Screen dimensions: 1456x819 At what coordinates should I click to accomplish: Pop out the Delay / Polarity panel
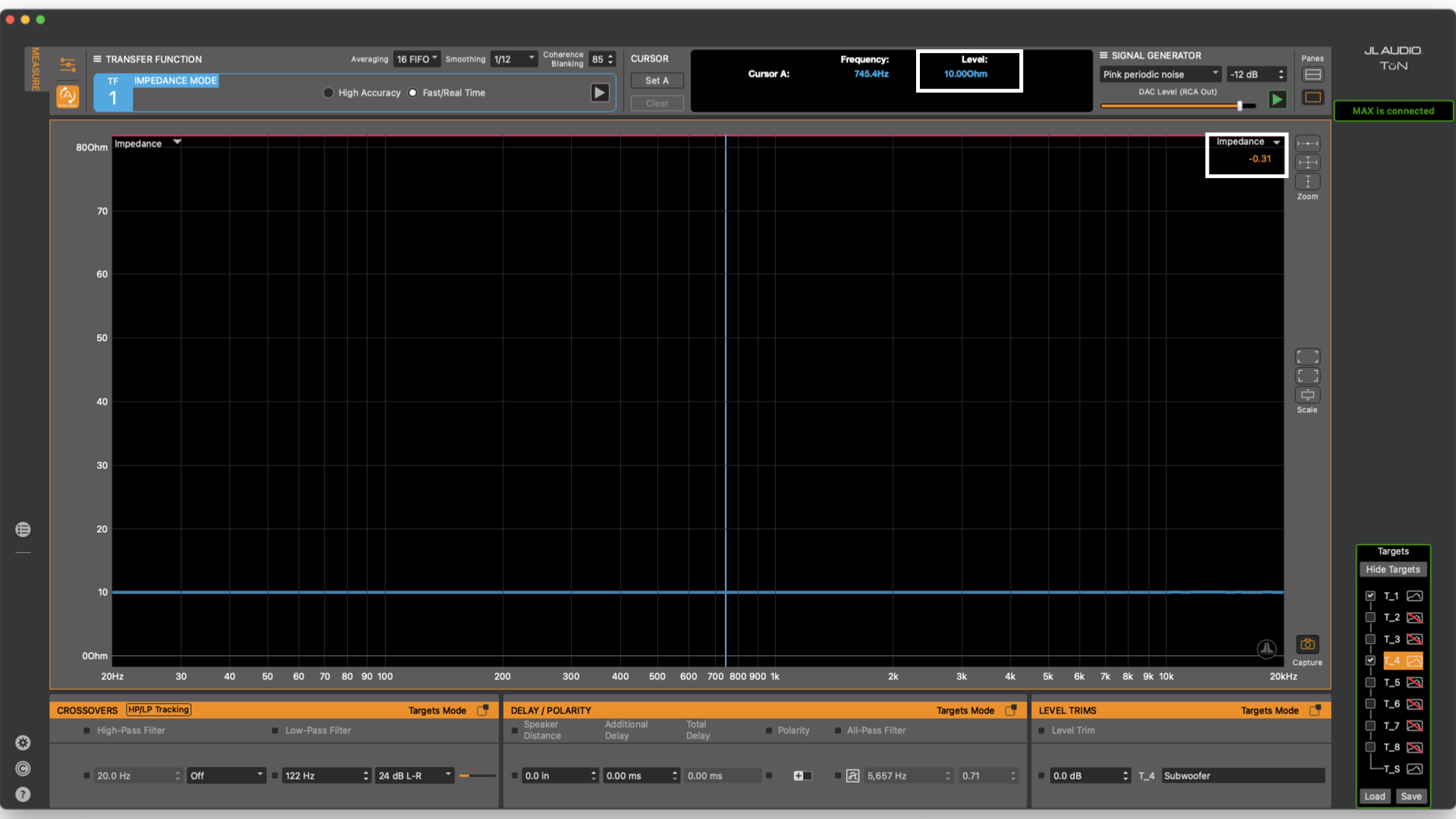1011,710
